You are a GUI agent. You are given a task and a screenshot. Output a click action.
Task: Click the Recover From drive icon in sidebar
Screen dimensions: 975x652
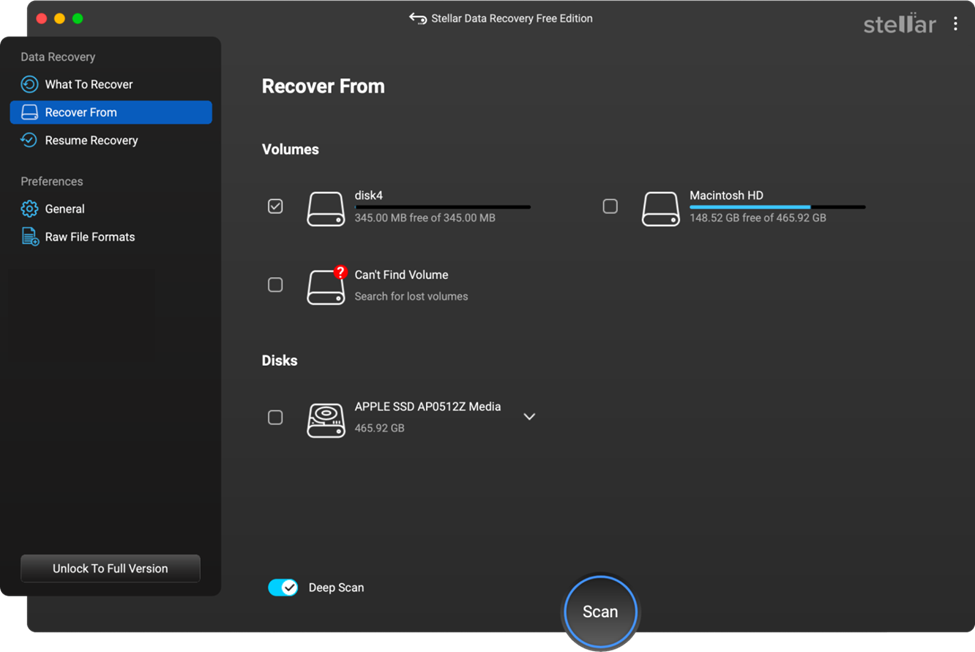(x=29, y=112)
